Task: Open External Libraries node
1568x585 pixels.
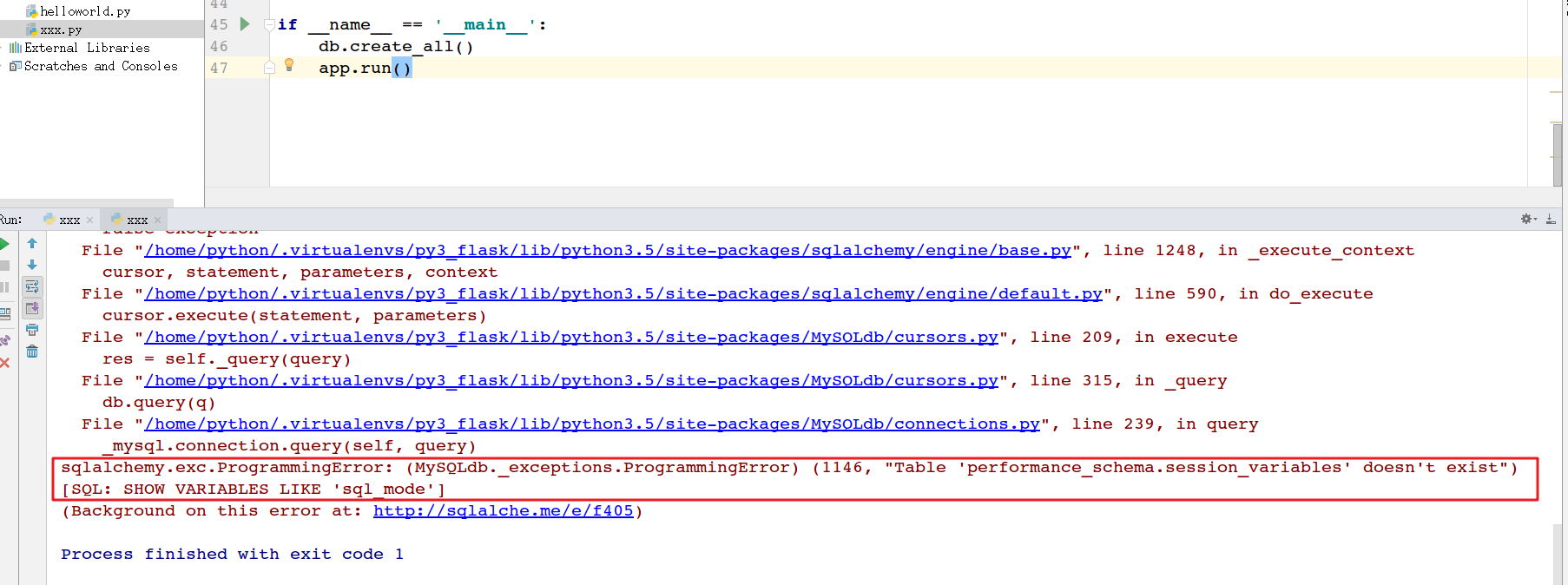Action: click(79, 48)
